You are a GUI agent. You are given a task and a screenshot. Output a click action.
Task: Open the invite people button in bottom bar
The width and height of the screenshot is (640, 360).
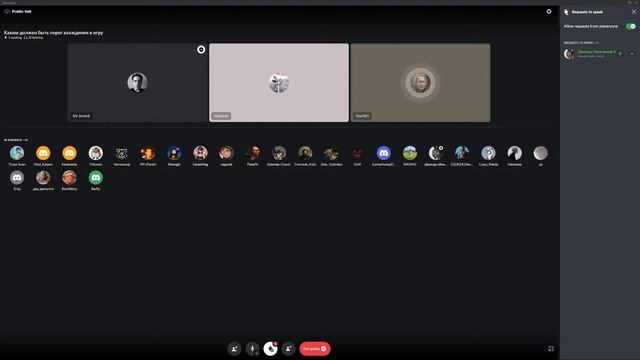(234, 349)
